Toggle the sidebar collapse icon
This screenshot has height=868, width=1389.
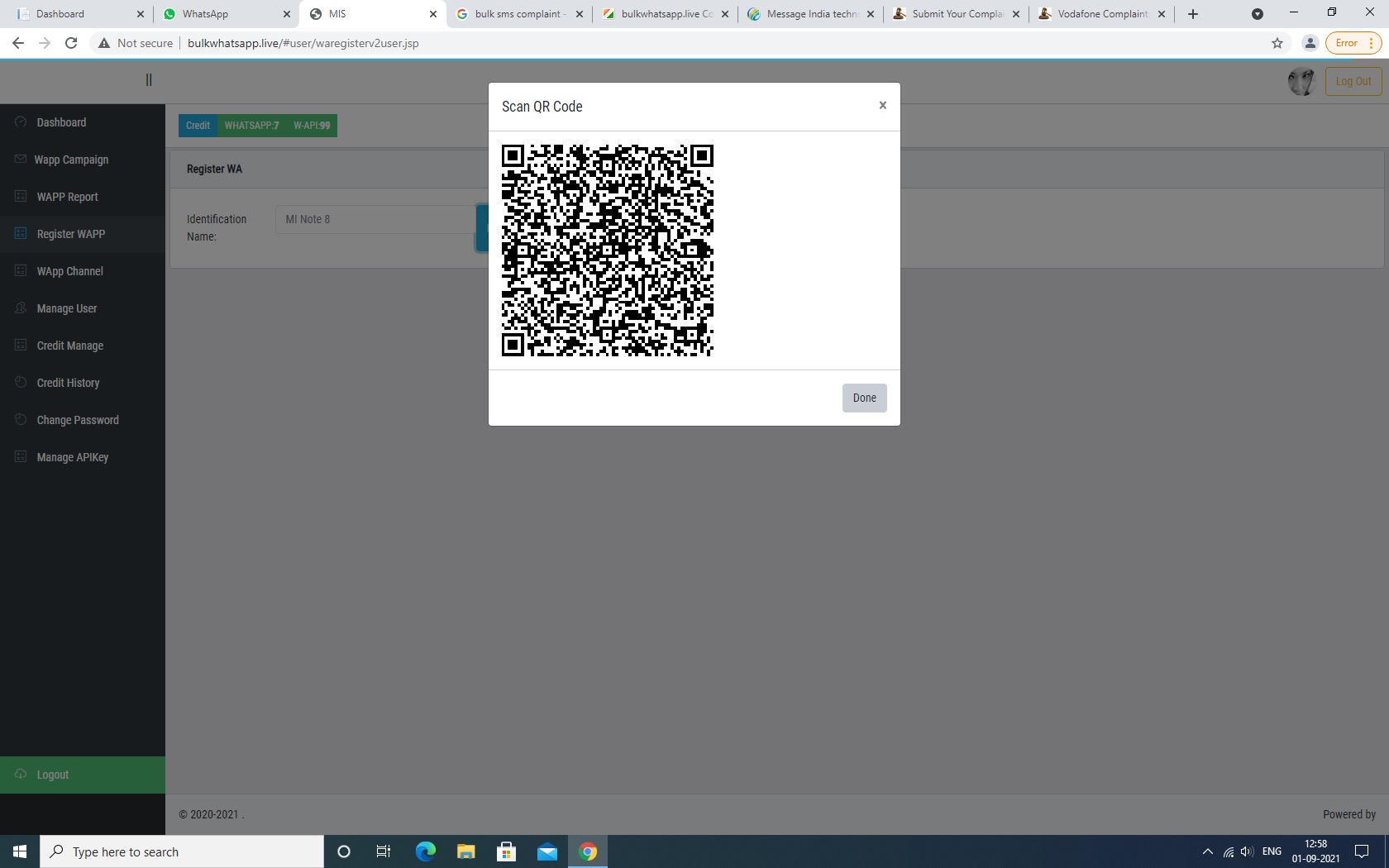click(x=149, y=80)
